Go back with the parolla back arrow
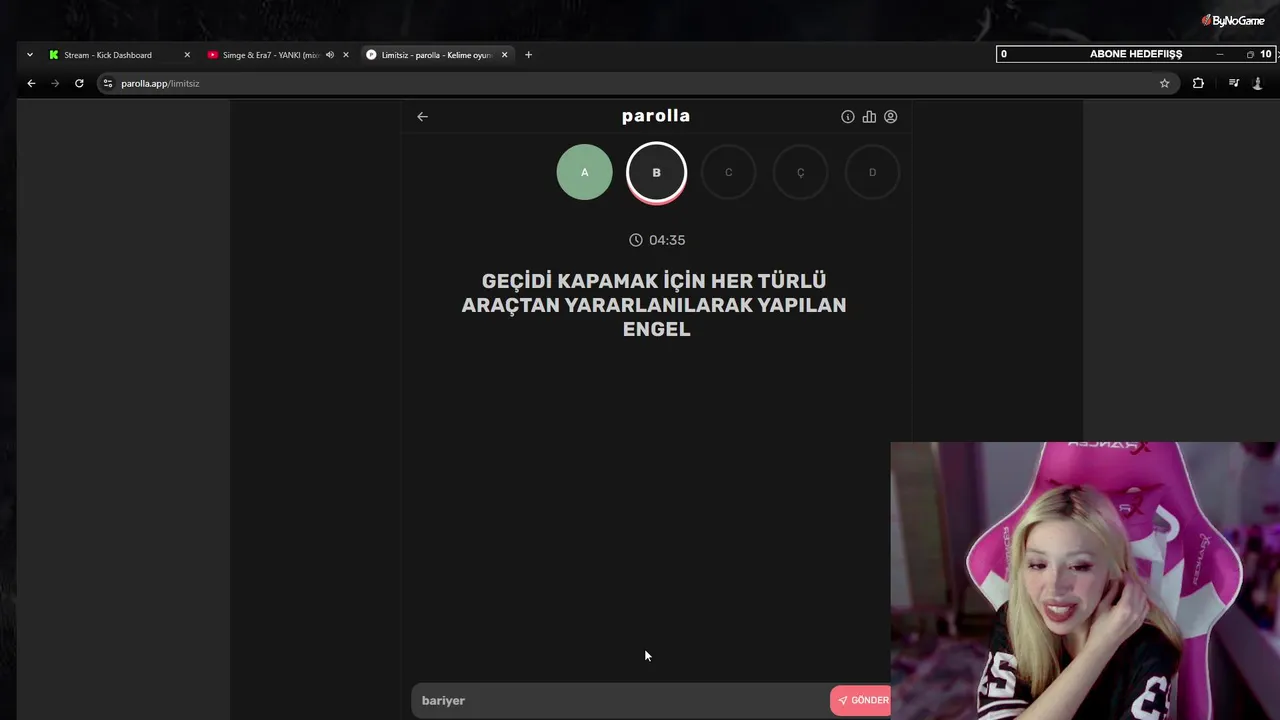The image size is (1280, 720). [x=422, y=117]
